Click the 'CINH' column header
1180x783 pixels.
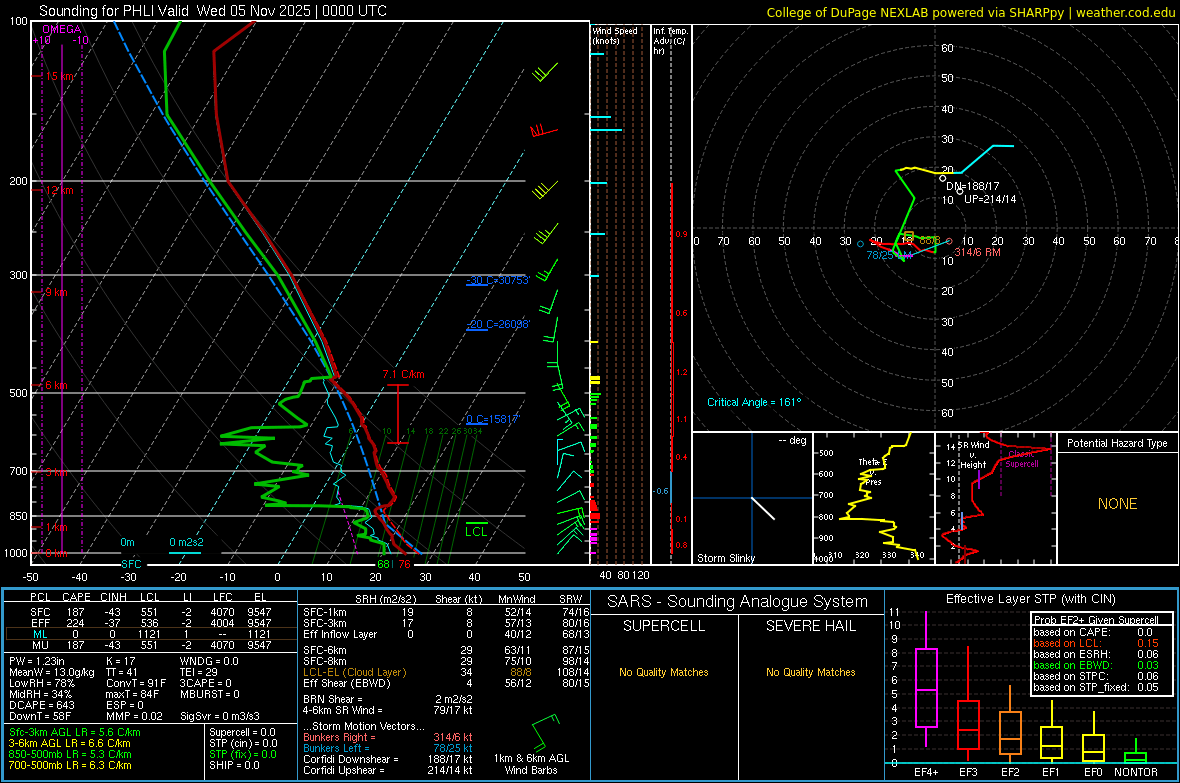pos(113,597)
